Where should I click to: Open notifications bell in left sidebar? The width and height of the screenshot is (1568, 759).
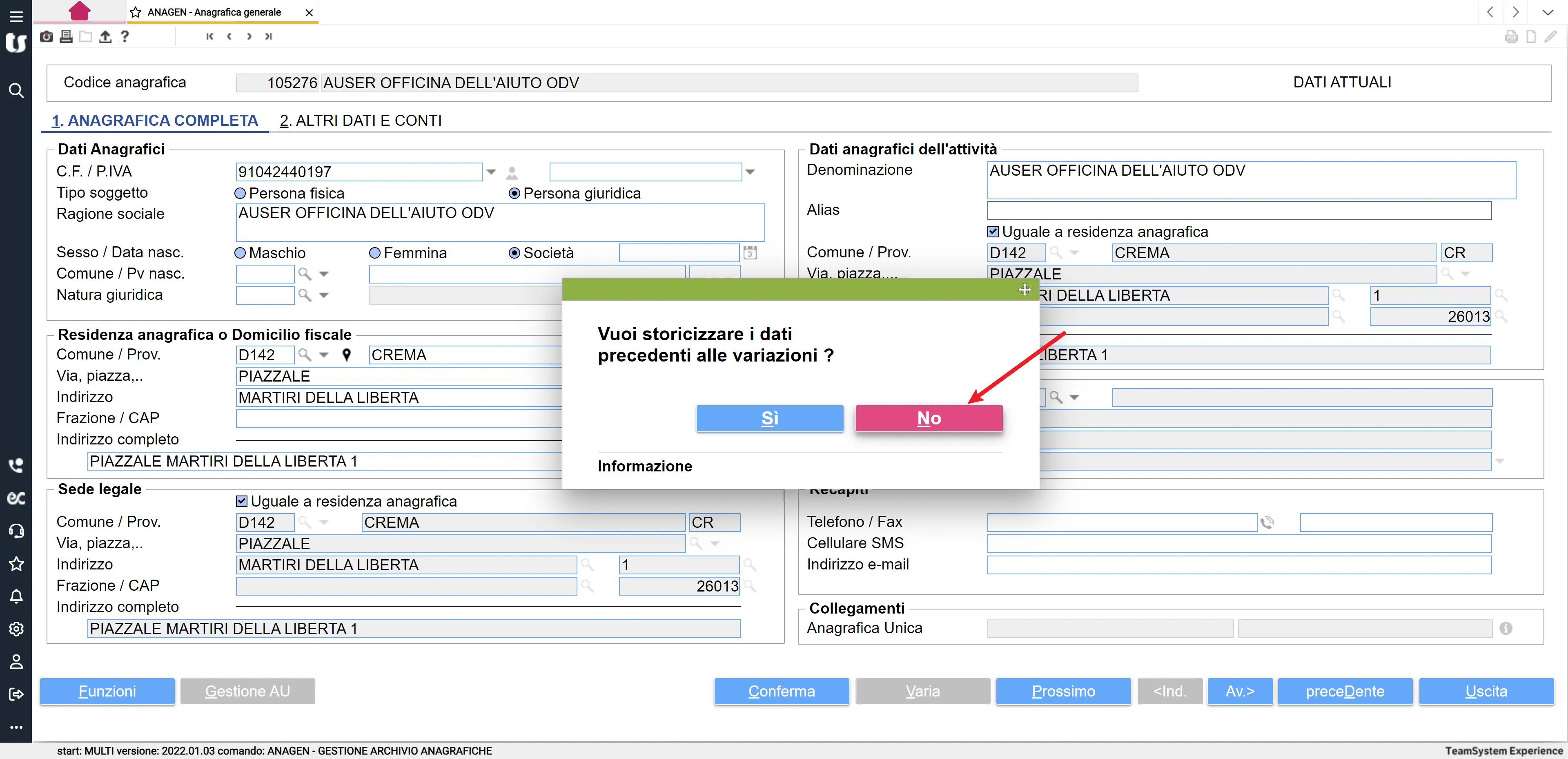pos(16,596)
